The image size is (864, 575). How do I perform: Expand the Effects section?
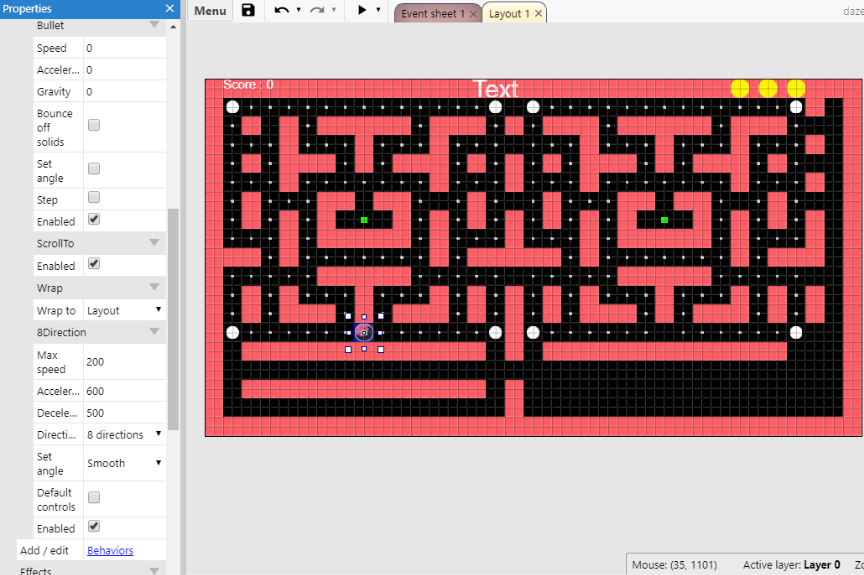154,571
